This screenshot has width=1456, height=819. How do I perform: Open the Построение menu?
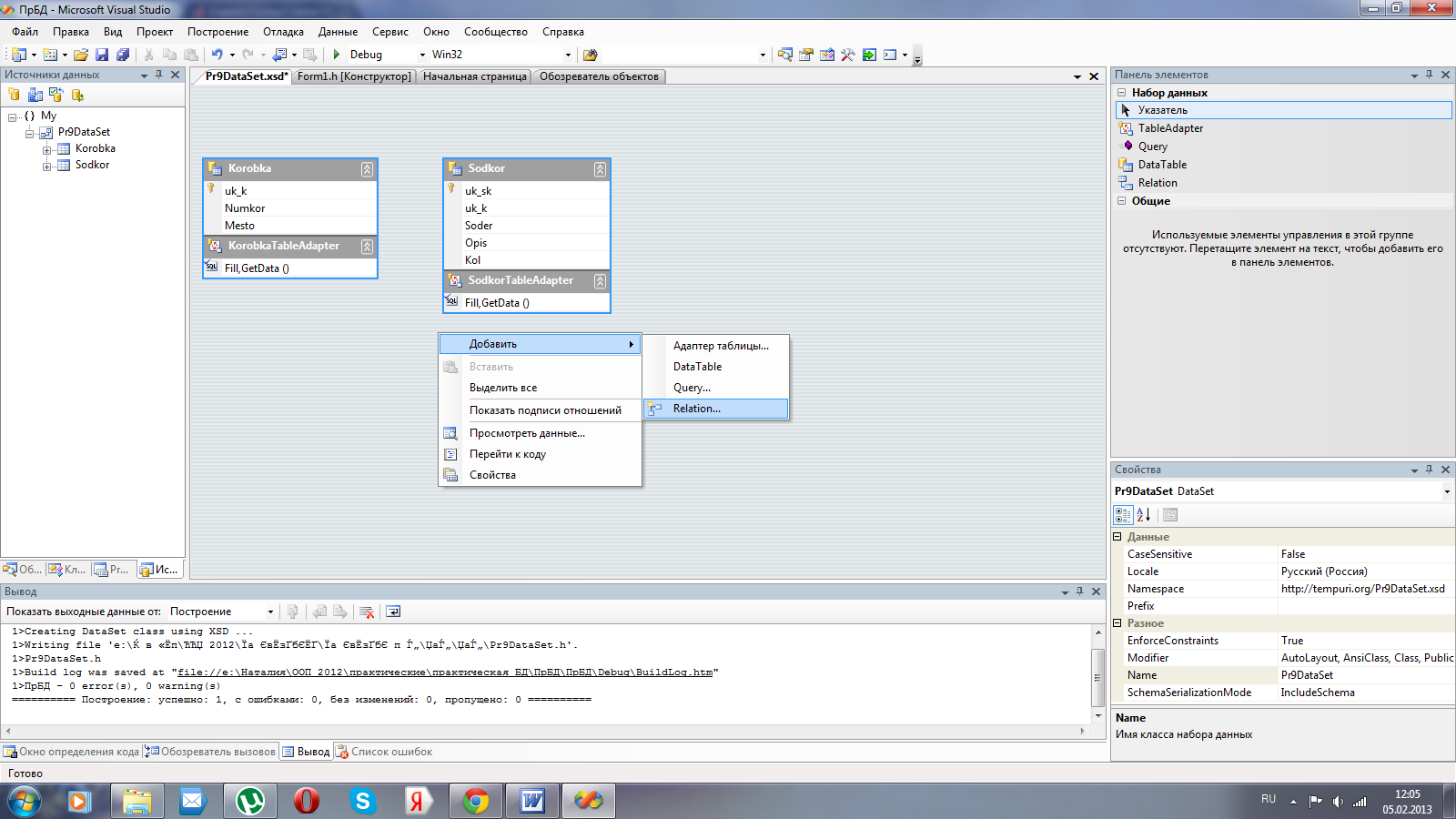click(x=218, y=32)
